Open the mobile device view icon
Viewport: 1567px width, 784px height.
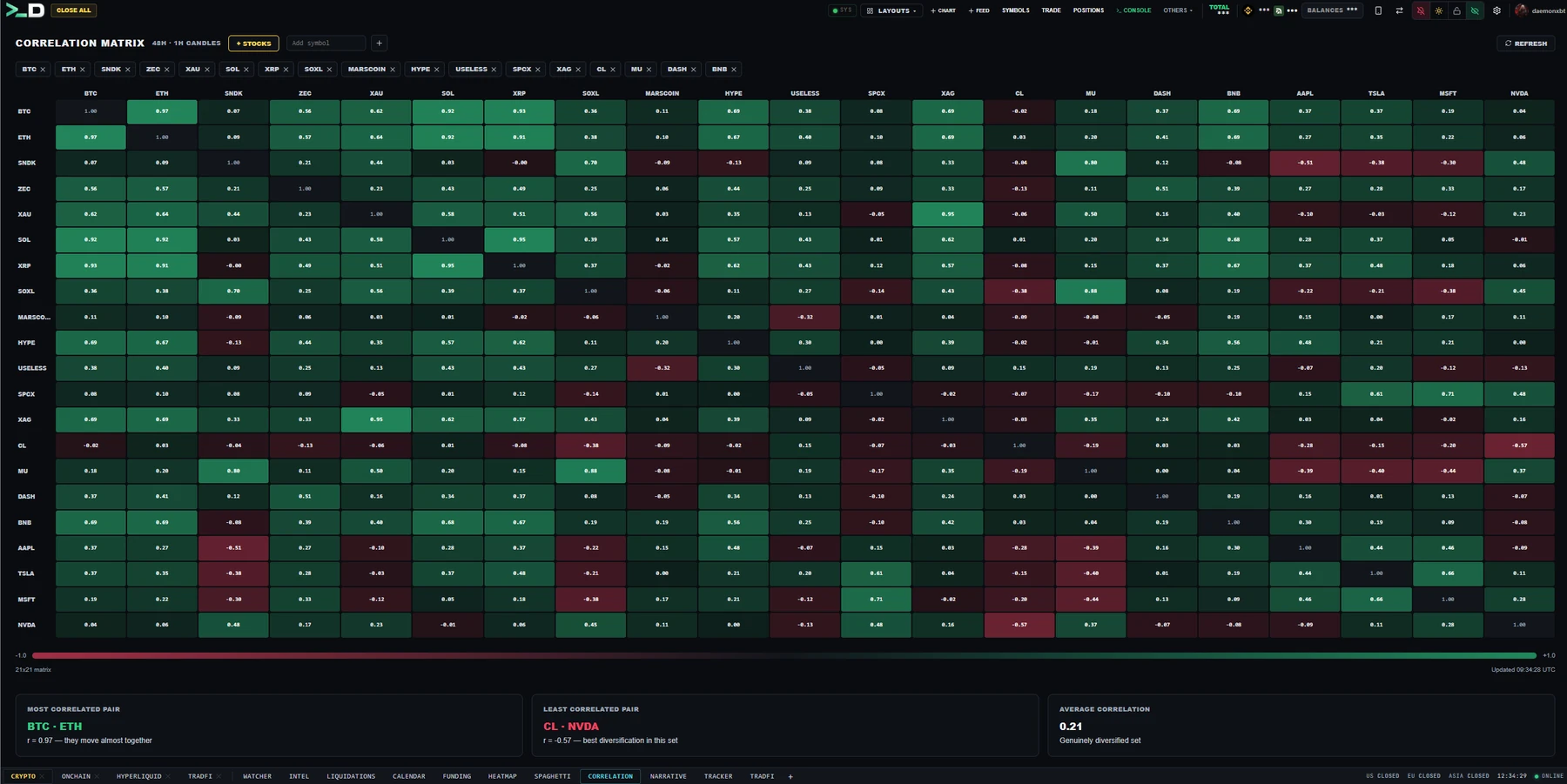(x=1378, y=10)
